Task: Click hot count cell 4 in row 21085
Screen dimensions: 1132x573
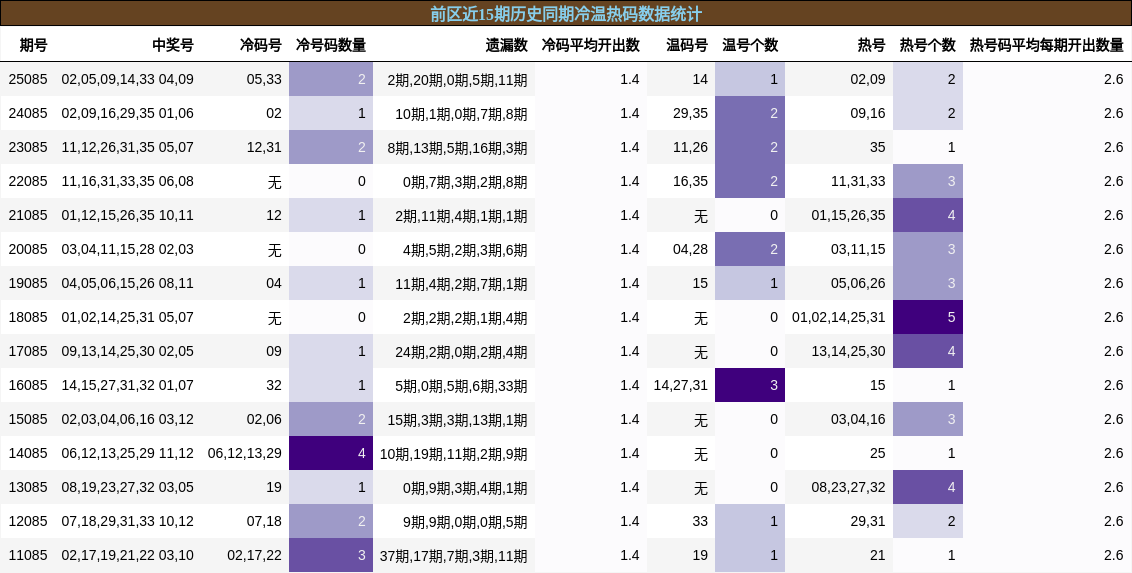Action: pos(928,215)
